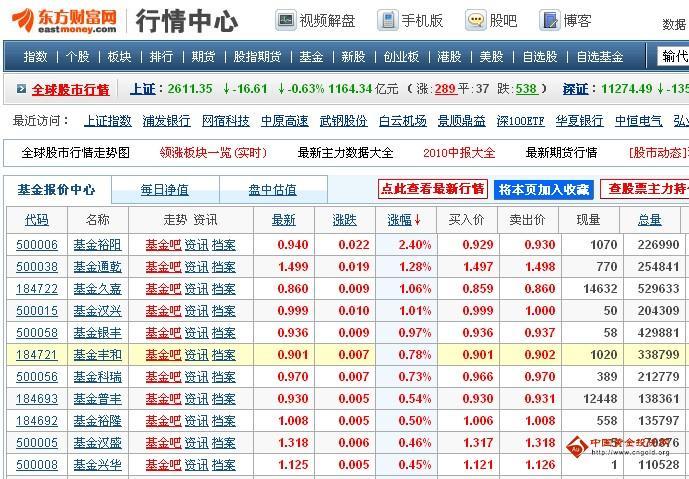Image resolution: width=689 pixels, height=479 pixels.
Task: Open fund code 184721
Action: point(37,355)
